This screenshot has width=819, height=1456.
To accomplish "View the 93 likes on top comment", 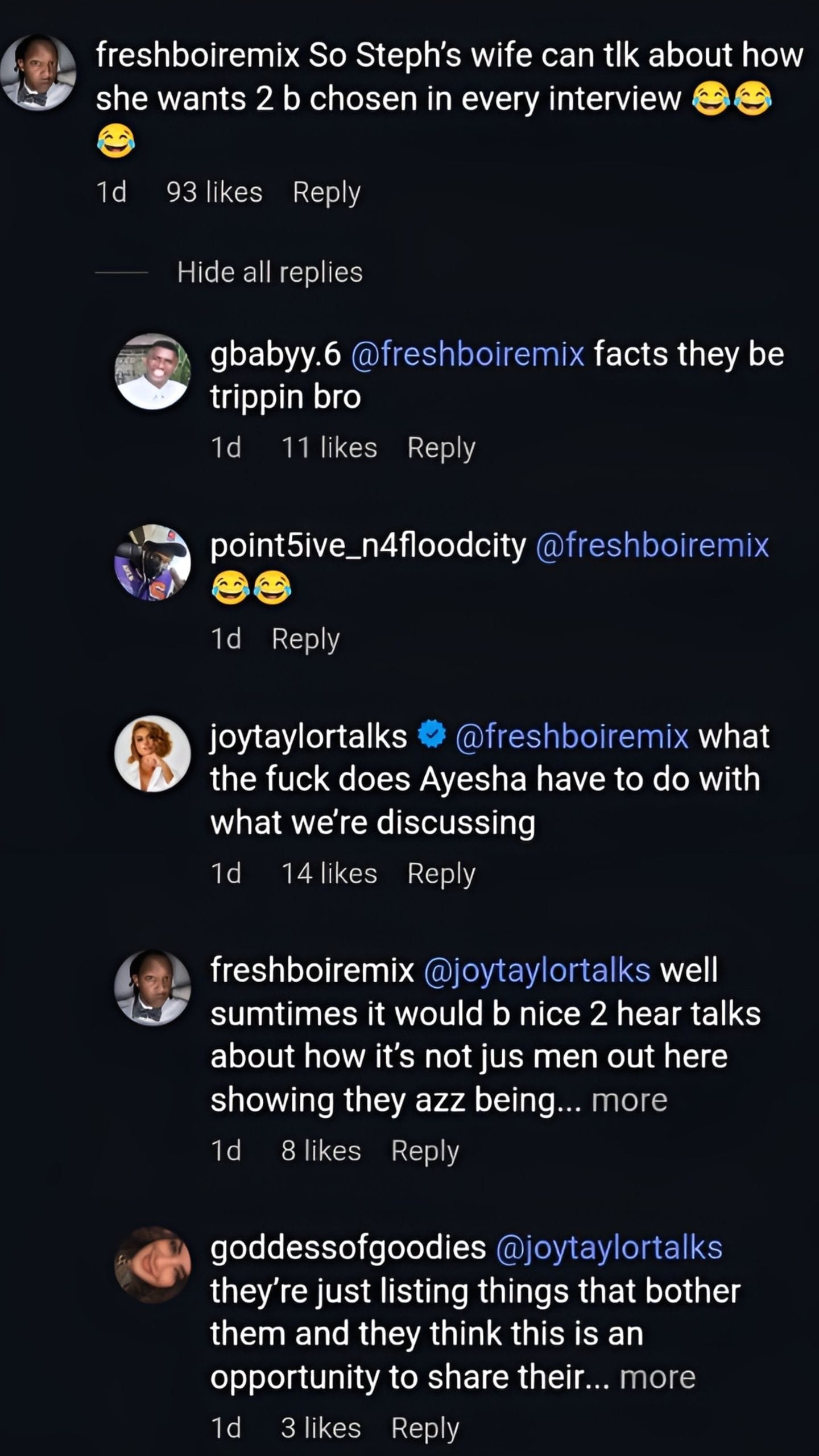I will [x=213, y=193].
